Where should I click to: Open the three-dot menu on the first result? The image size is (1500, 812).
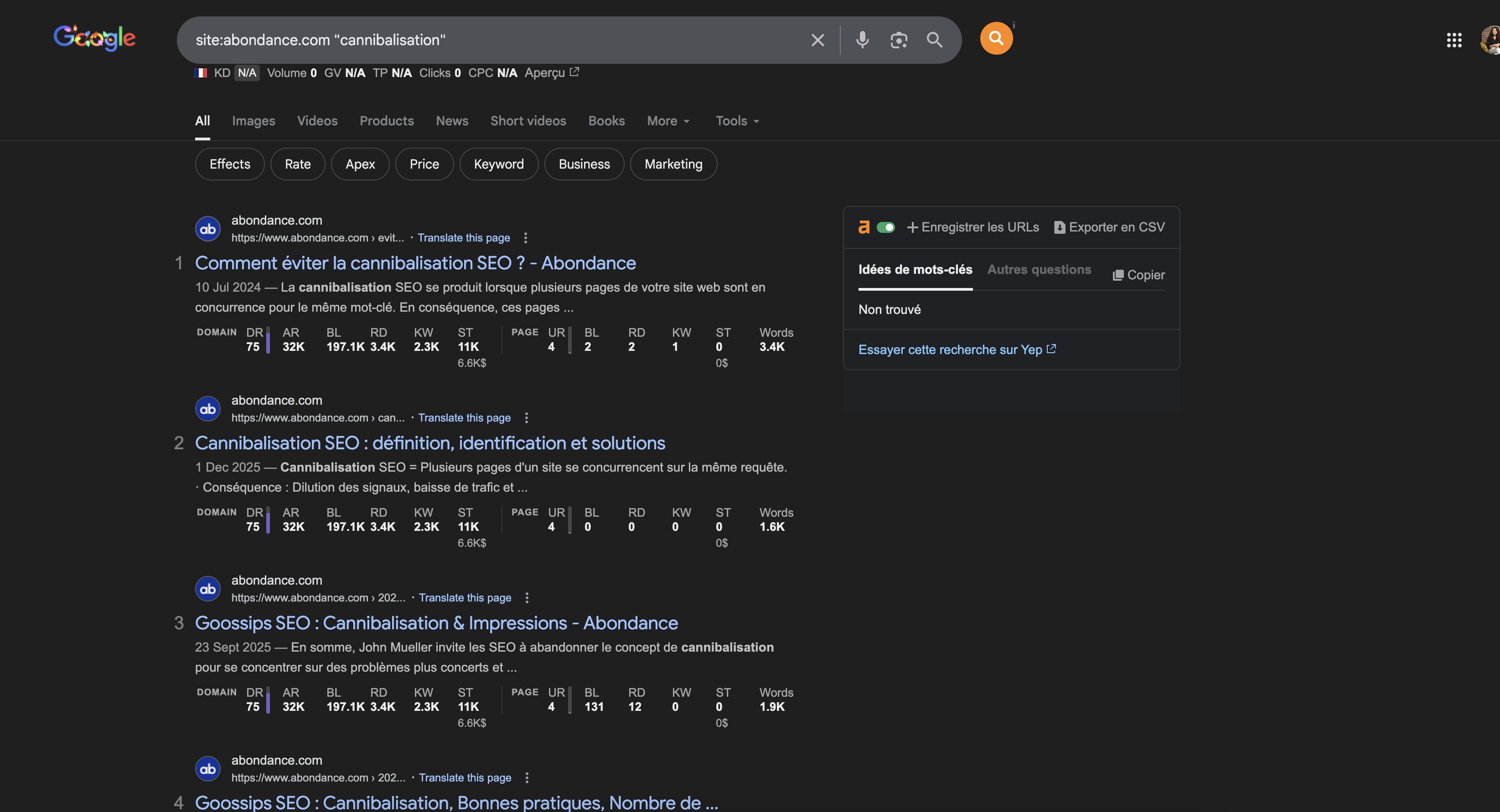[x=526, y=237]
